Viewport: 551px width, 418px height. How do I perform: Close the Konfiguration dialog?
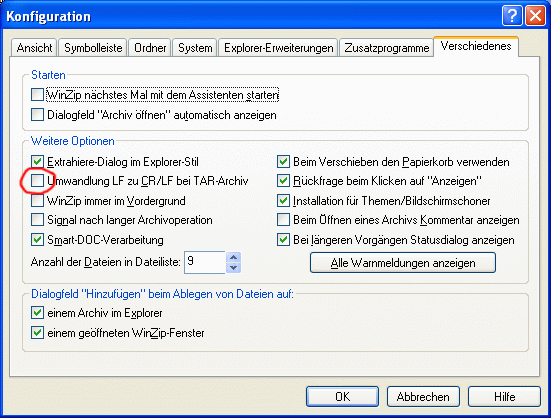(x=535, y=16)
